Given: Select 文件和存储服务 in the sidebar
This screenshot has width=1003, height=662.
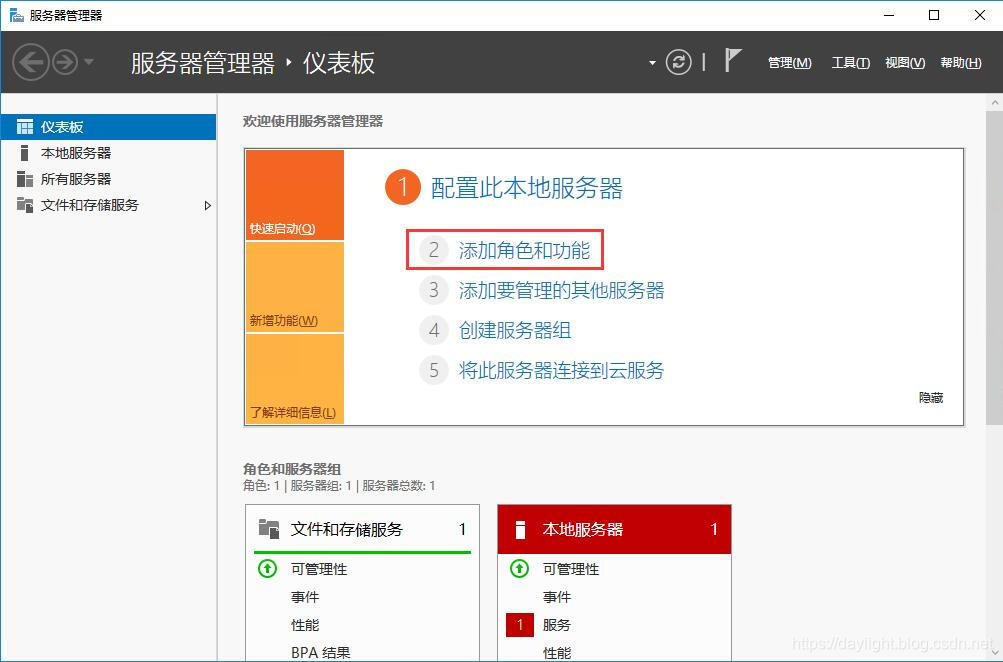Looking at the screenshot, I should click(108, 205).
